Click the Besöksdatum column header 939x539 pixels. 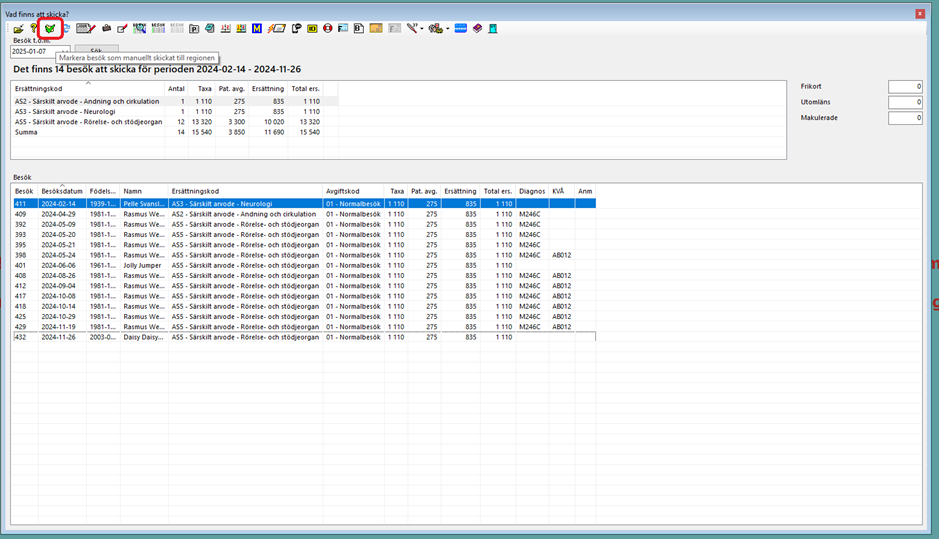coord(62,191)
